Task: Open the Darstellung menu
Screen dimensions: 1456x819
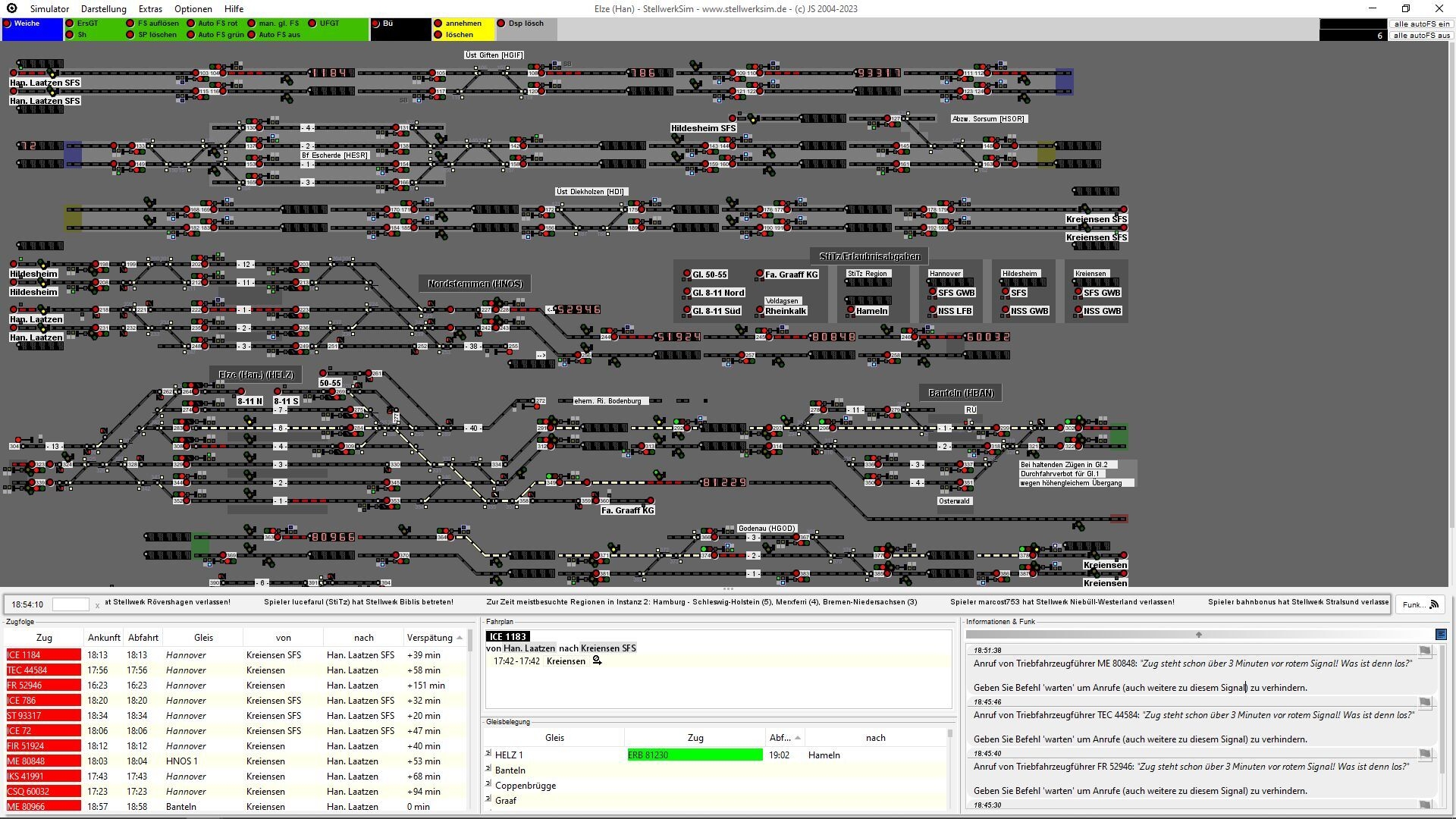Action: 104,9
